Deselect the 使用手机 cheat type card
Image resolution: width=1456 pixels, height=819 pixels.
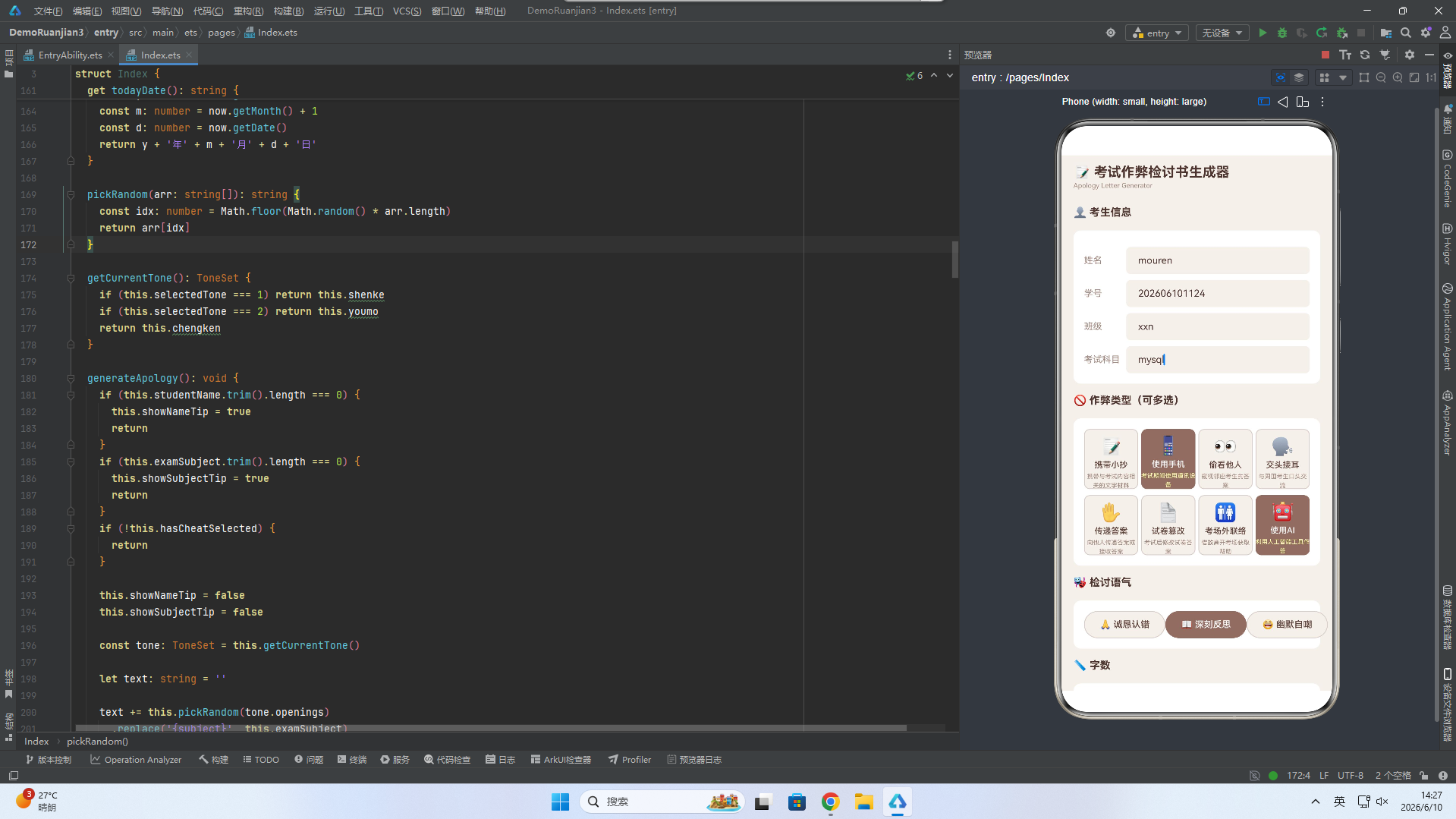1168,459
